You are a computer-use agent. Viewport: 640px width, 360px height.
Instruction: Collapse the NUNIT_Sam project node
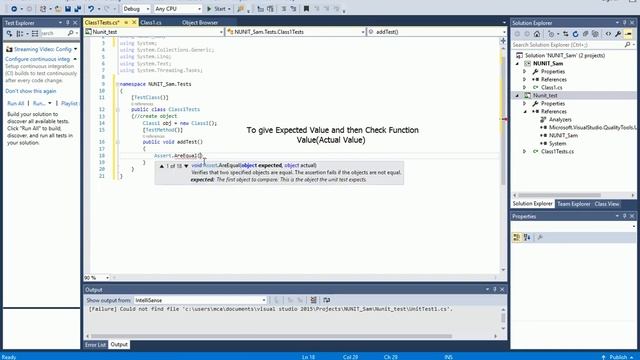coord(517,64)
